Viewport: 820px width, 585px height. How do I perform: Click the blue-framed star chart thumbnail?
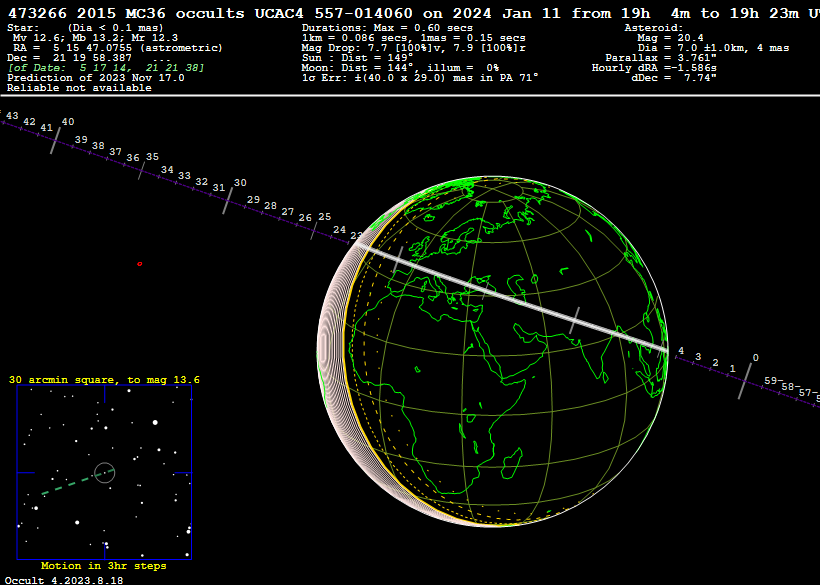click(105, 473)
